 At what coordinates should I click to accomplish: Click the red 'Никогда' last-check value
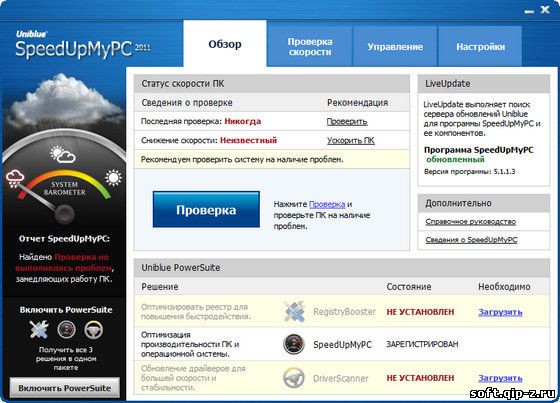tap(243, 121)
